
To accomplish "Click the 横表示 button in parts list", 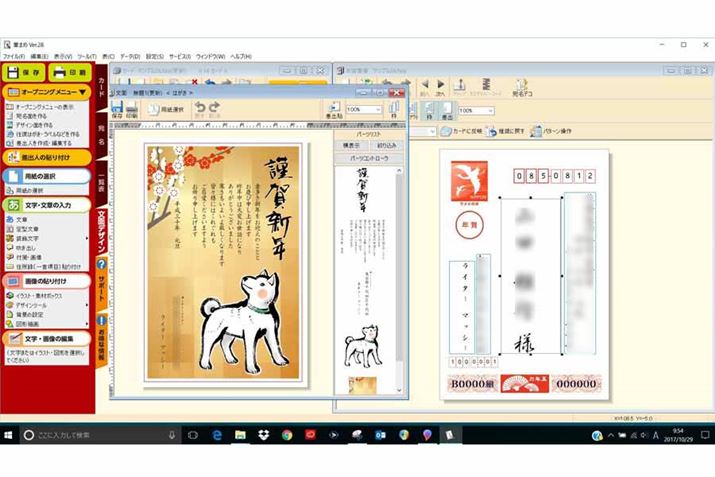I will pos(351,145).
